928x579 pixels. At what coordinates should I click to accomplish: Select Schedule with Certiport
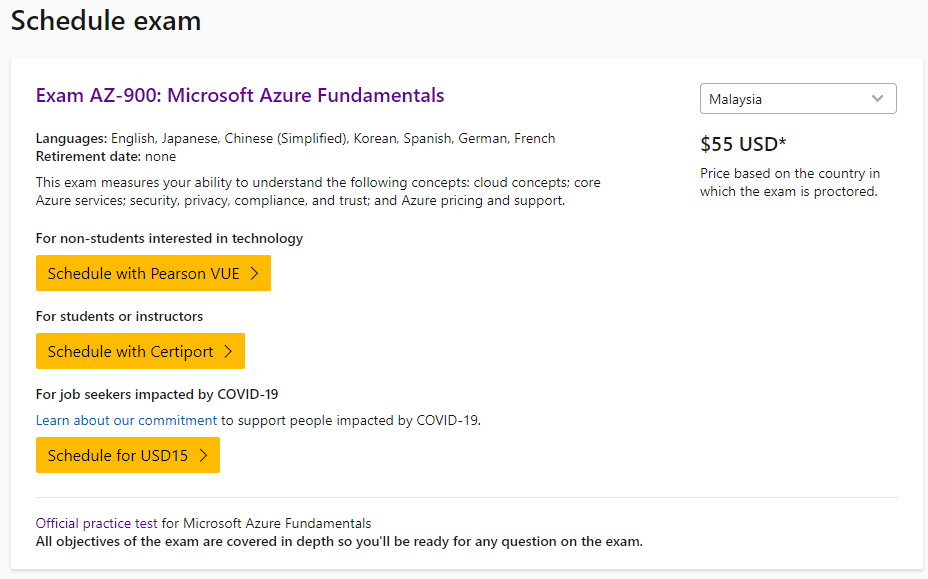(140, 351)
